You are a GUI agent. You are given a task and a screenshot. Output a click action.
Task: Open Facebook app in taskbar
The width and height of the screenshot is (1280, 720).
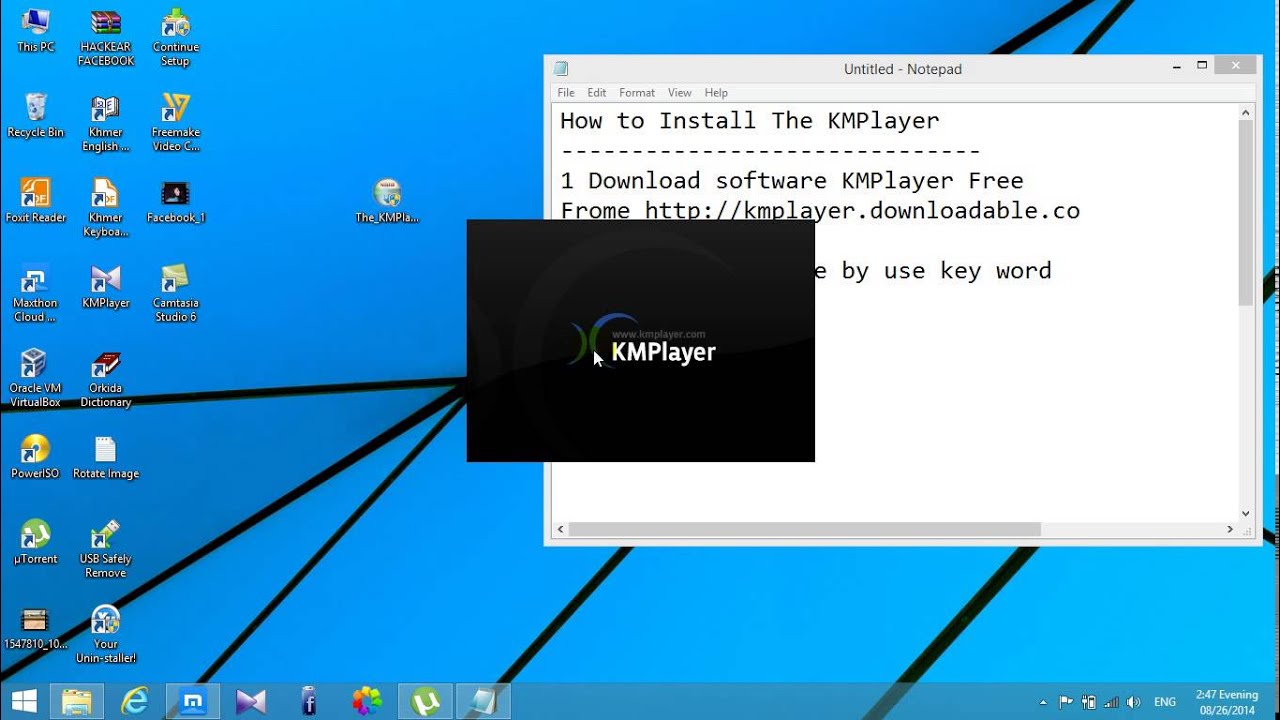pos(309,701)
